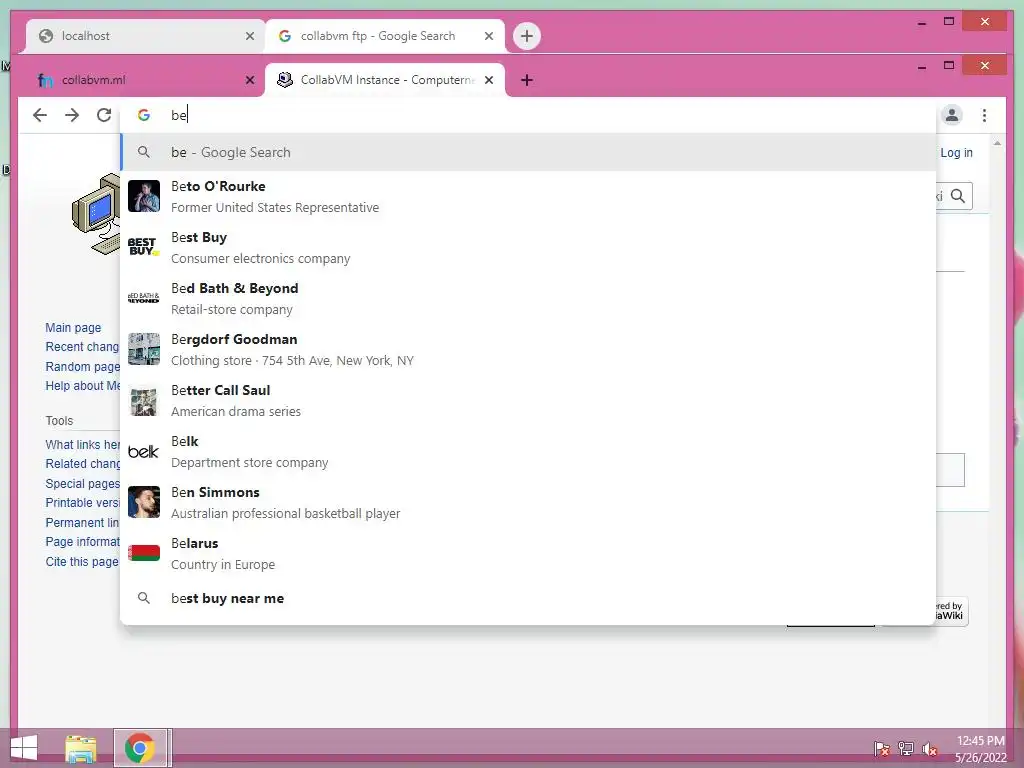Click the Belk logo icon

pyautogui.click(x=144, y=451)
